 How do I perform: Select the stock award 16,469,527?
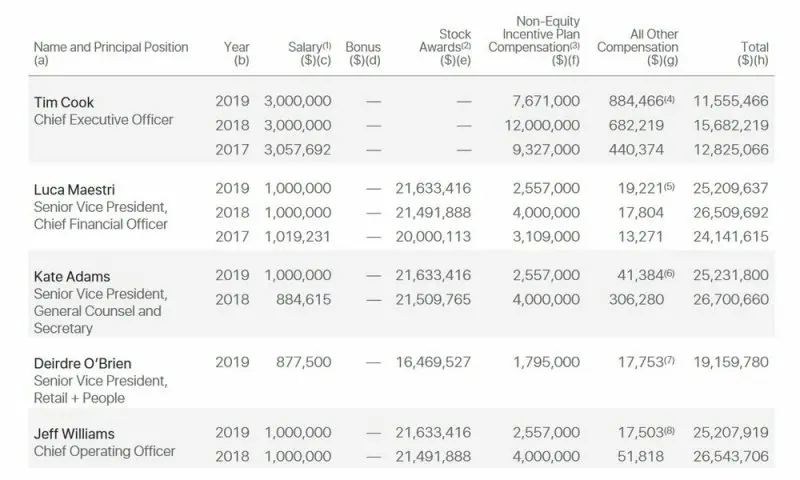(x=433, y=362)
